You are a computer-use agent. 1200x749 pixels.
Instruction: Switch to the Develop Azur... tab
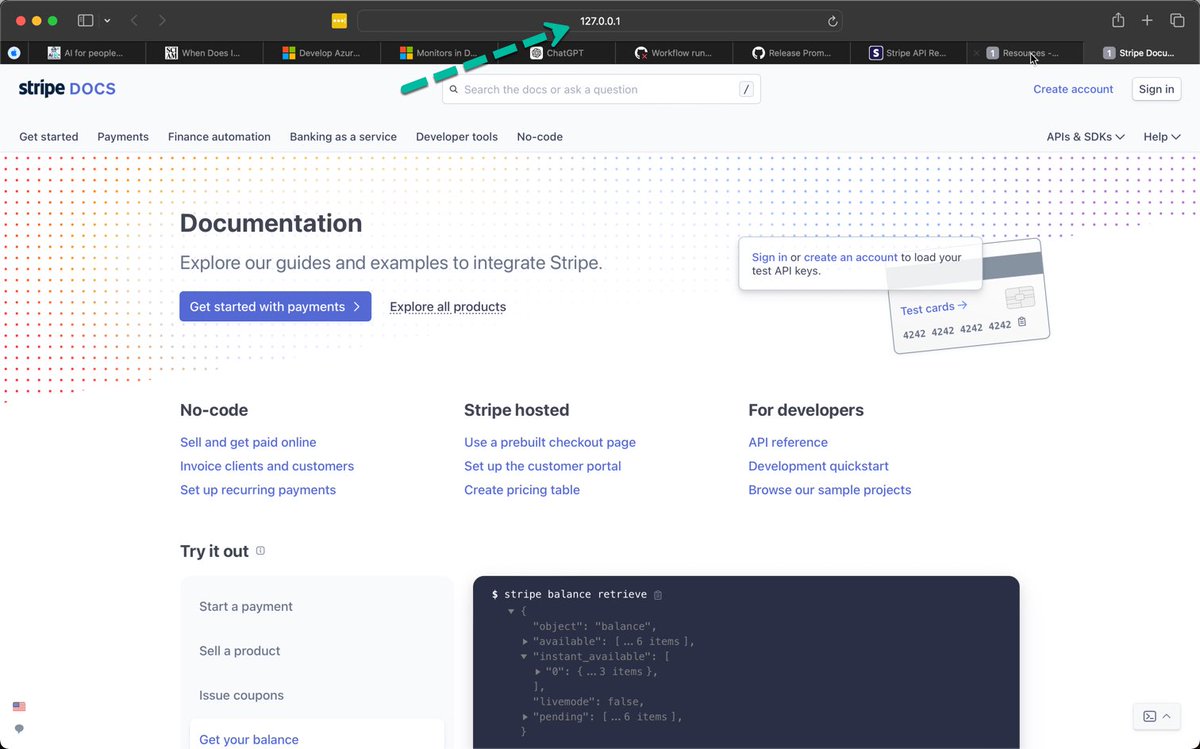[x=321, y=53]
